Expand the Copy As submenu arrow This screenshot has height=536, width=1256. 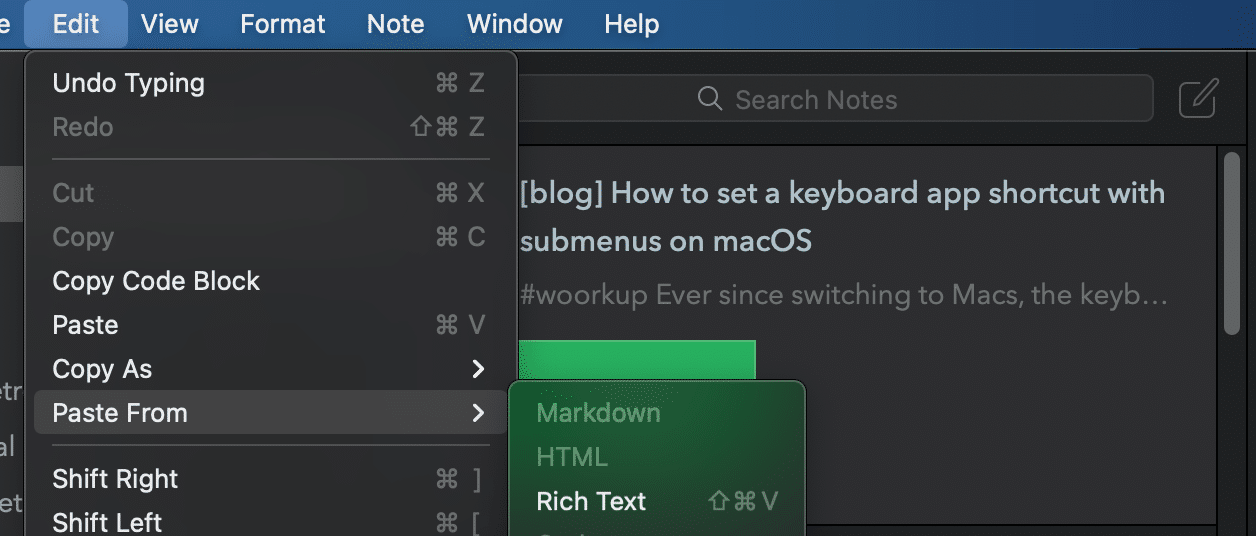click(x=478, y=369)
